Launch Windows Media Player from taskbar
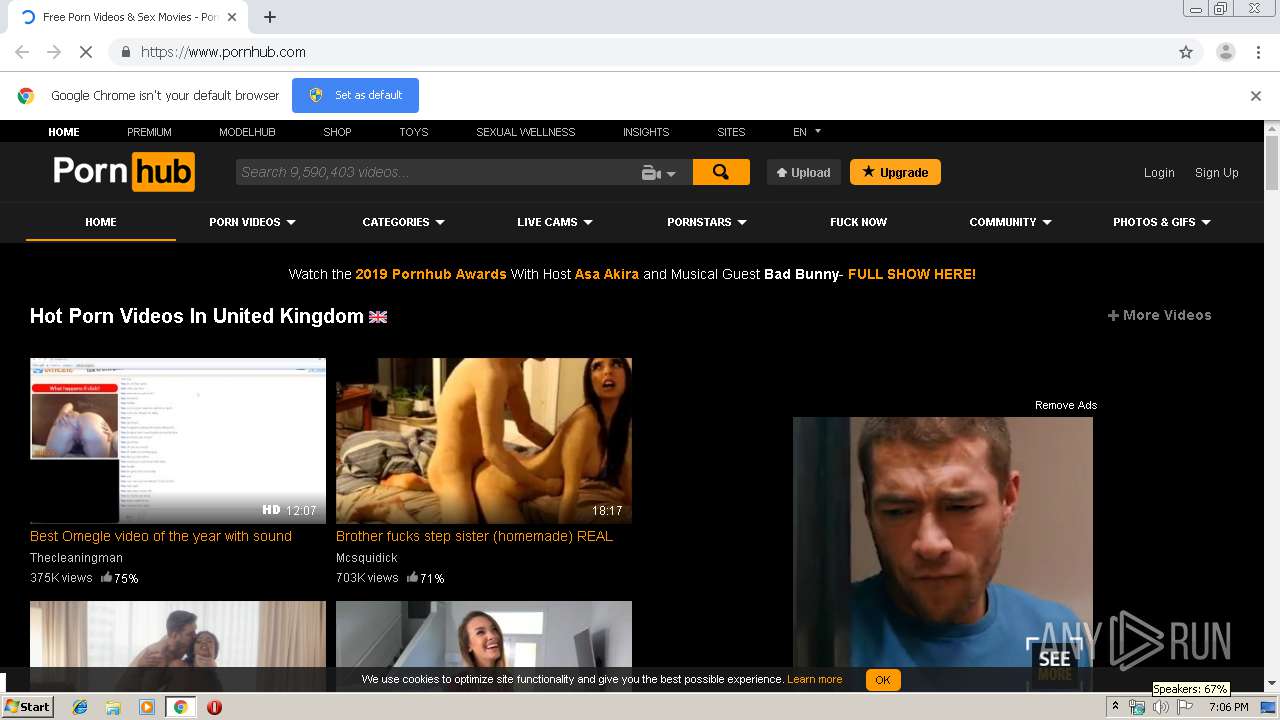This screenshot has width=1280, height=720. click(x=147, y=707)
